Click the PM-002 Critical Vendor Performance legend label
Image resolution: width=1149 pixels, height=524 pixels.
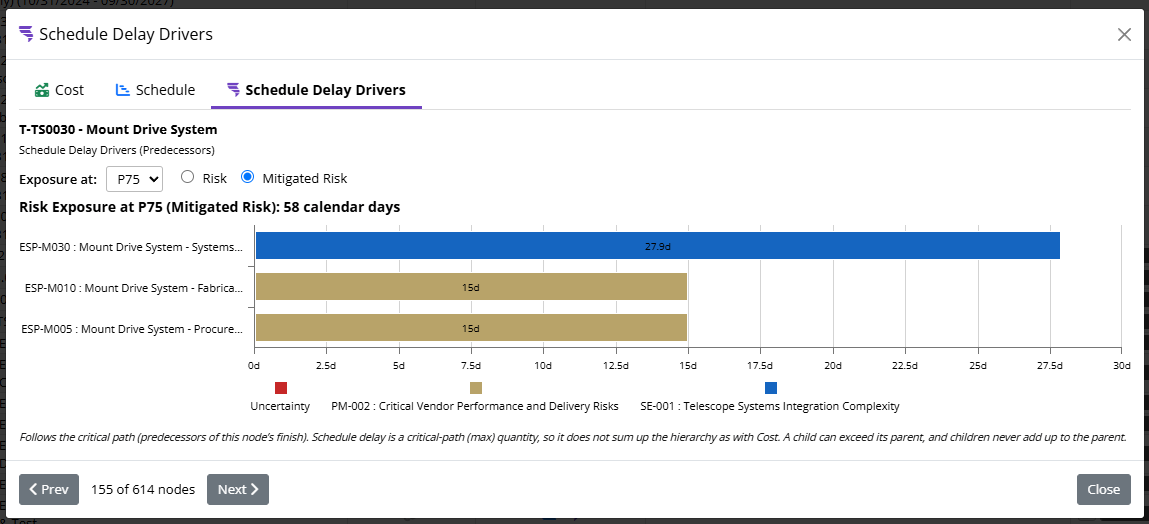[x=475, y=406]
